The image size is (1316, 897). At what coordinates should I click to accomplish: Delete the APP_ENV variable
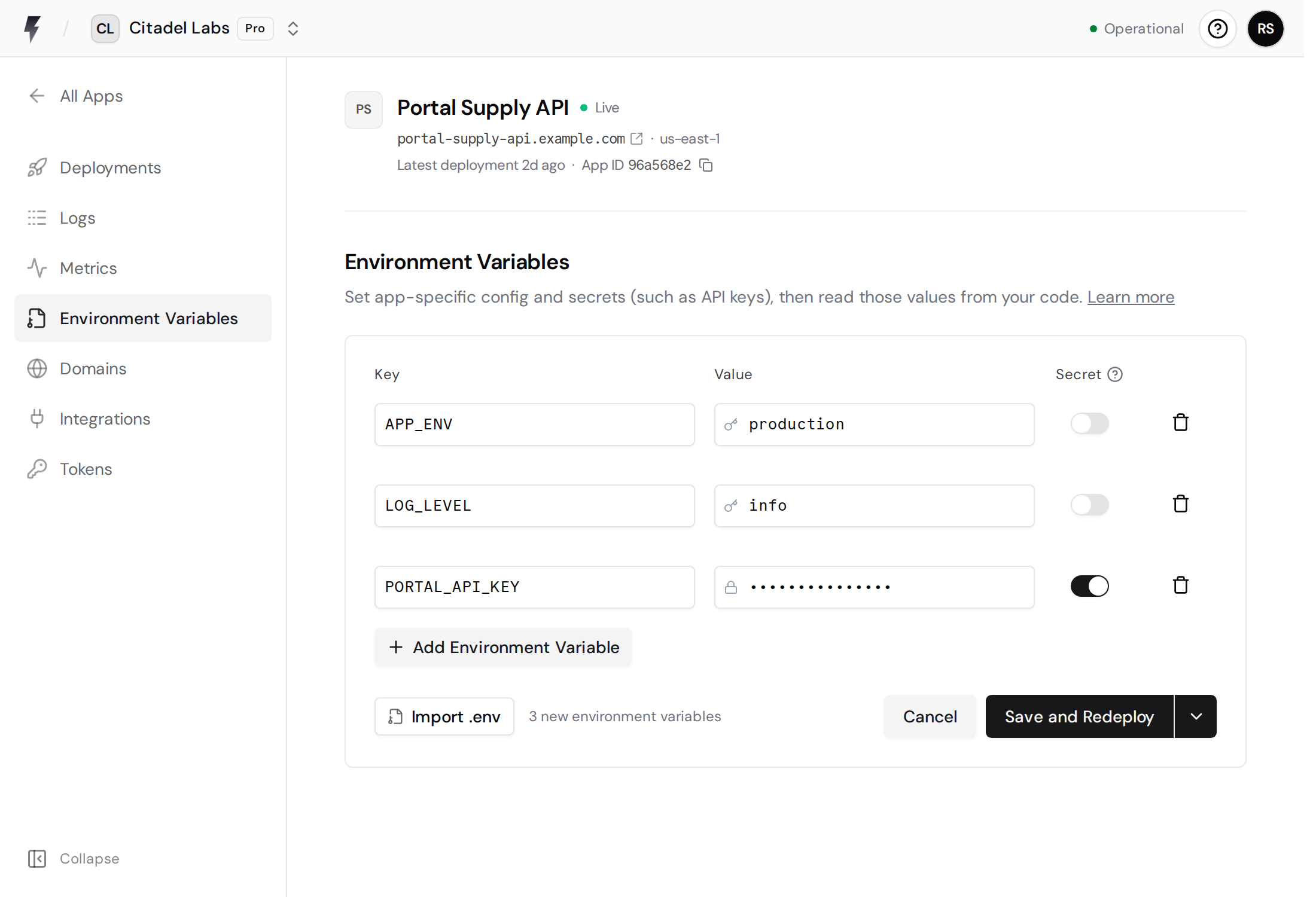(x=1181, y=423)
